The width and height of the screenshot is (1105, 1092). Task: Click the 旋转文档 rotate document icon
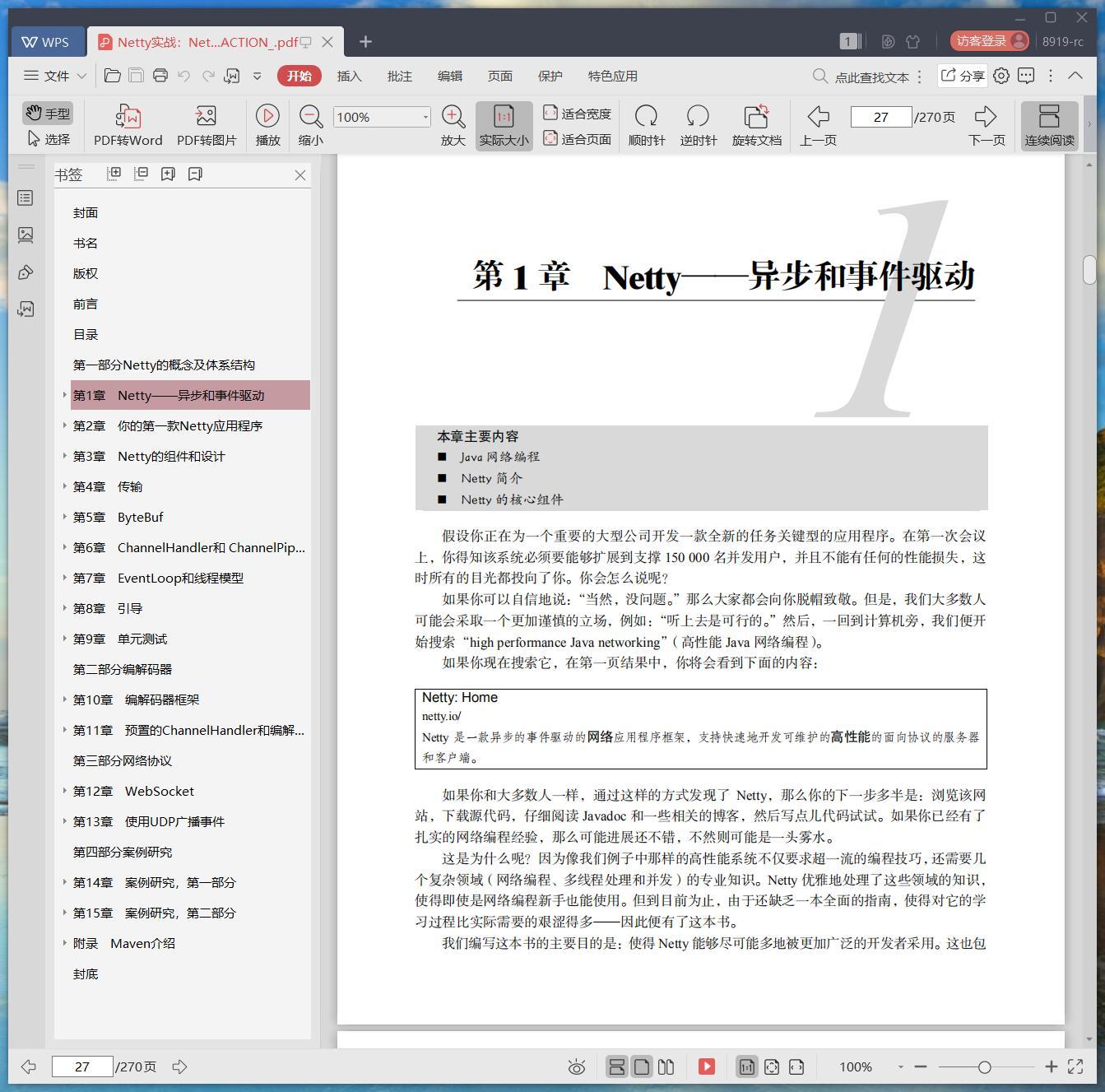(756, 116)
